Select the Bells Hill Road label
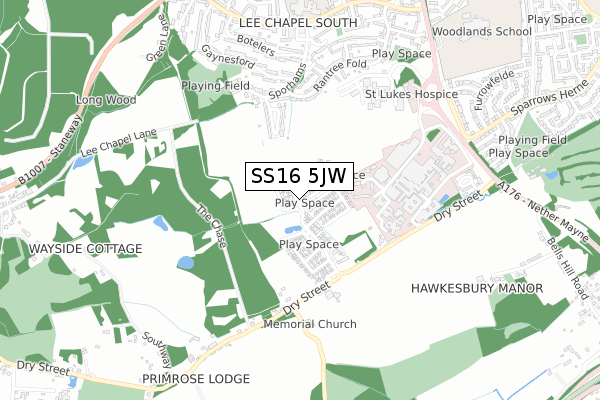 [567, 268]
